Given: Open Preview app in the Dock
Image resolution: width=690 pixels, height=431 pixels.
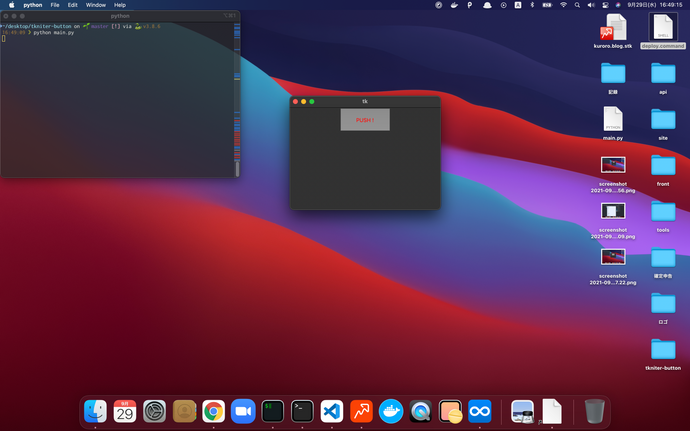Looking at the screenshot, I should pos(522,411).
